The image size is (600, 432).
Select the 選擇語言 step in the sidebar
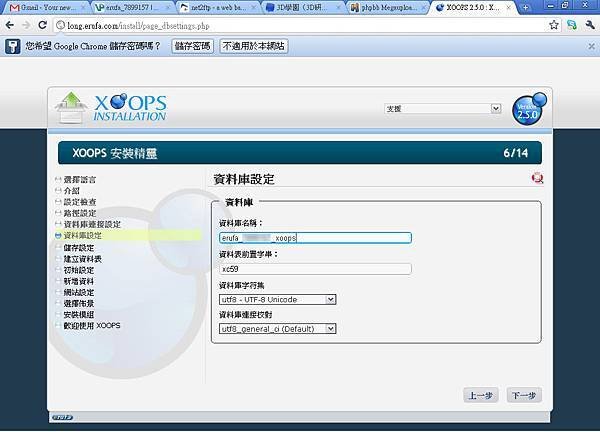click(x=80, y=179)
